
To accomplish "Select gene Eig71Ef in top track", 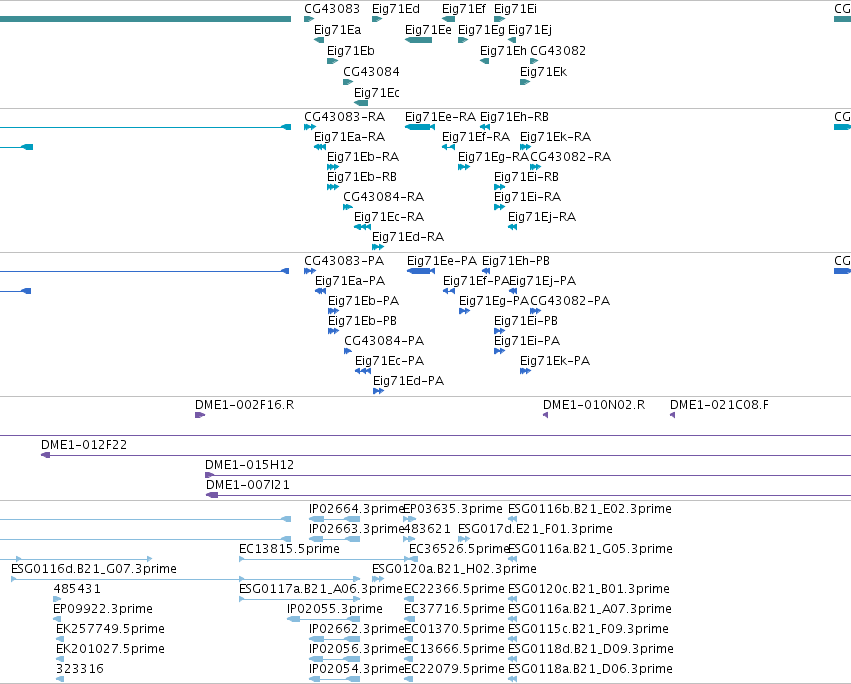I will [463, 9].
